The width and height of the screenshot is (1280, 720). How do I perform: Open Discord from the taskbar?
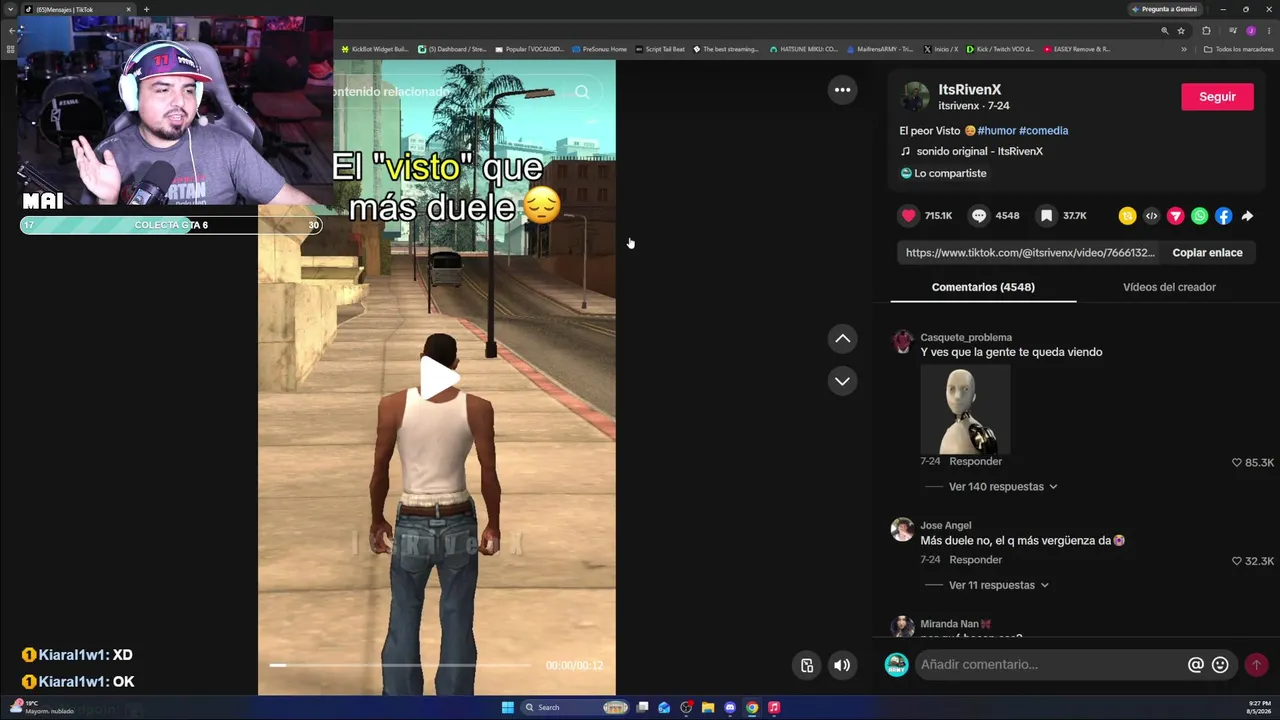(730, 708)
